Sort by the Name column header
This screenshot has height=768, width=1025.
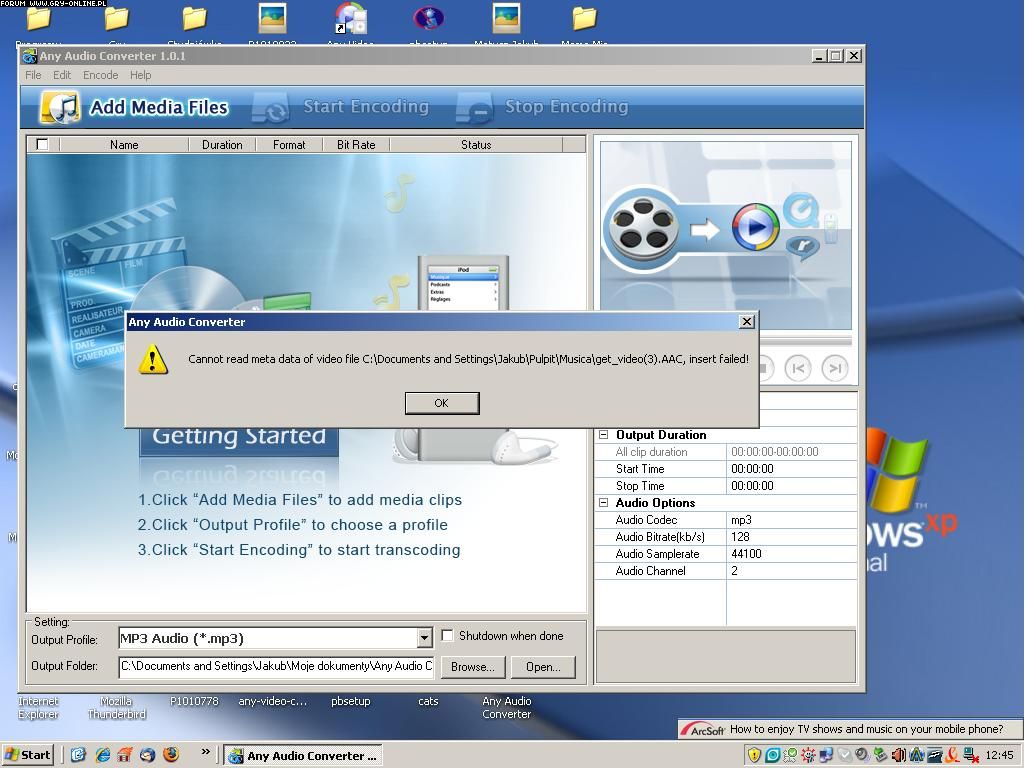(x=124, y=144)
